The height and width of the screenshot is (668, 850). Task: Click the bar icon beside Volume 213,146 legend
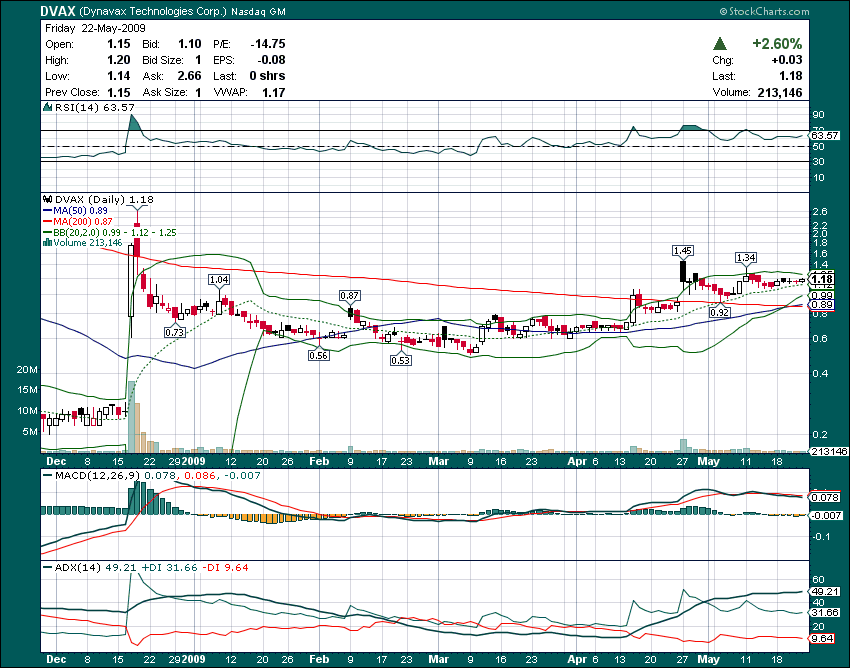click(x=47, y=243)
